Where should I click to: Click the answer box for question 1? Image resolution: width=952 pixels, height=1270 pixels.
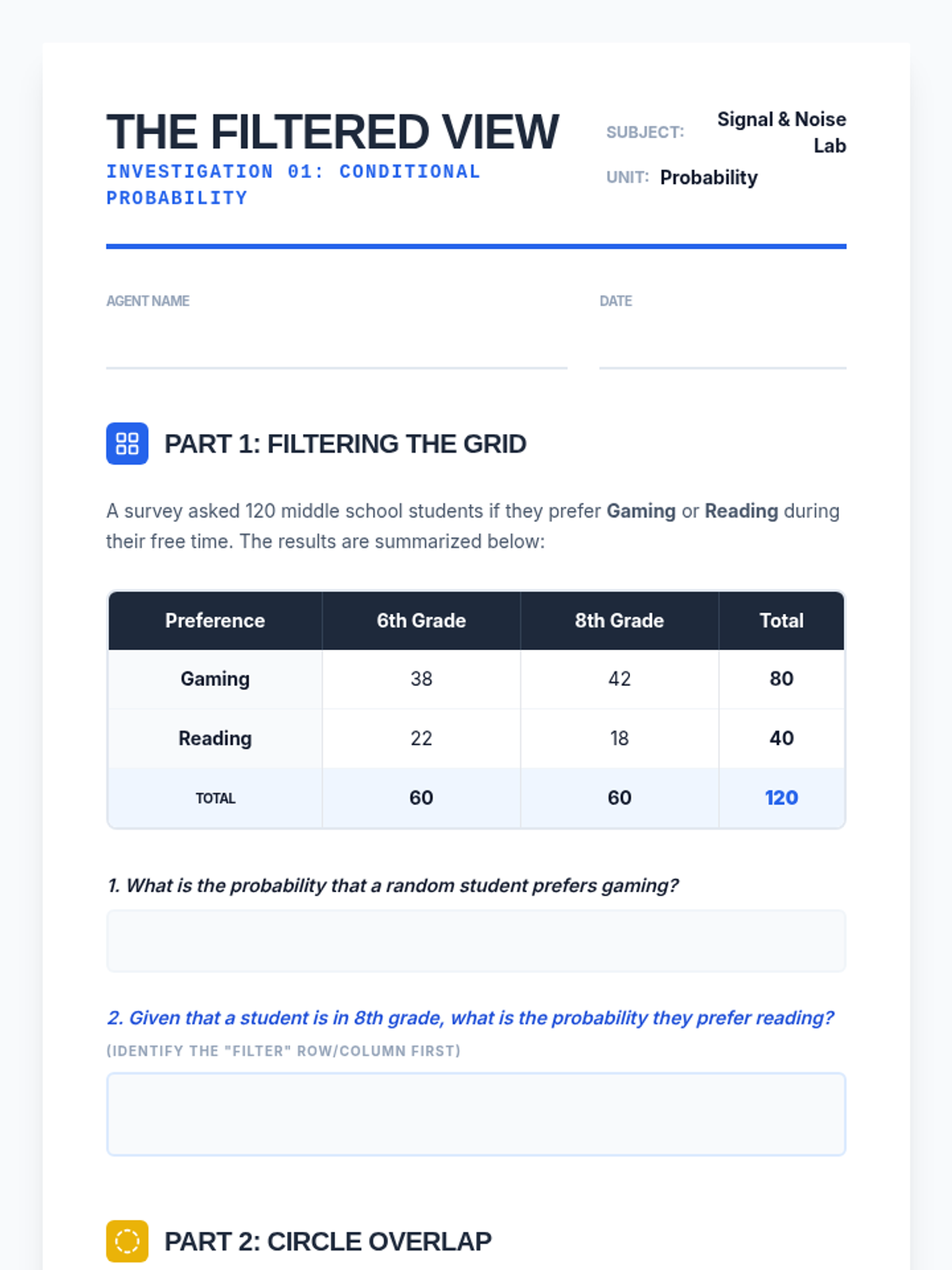[x=476, y=941]
